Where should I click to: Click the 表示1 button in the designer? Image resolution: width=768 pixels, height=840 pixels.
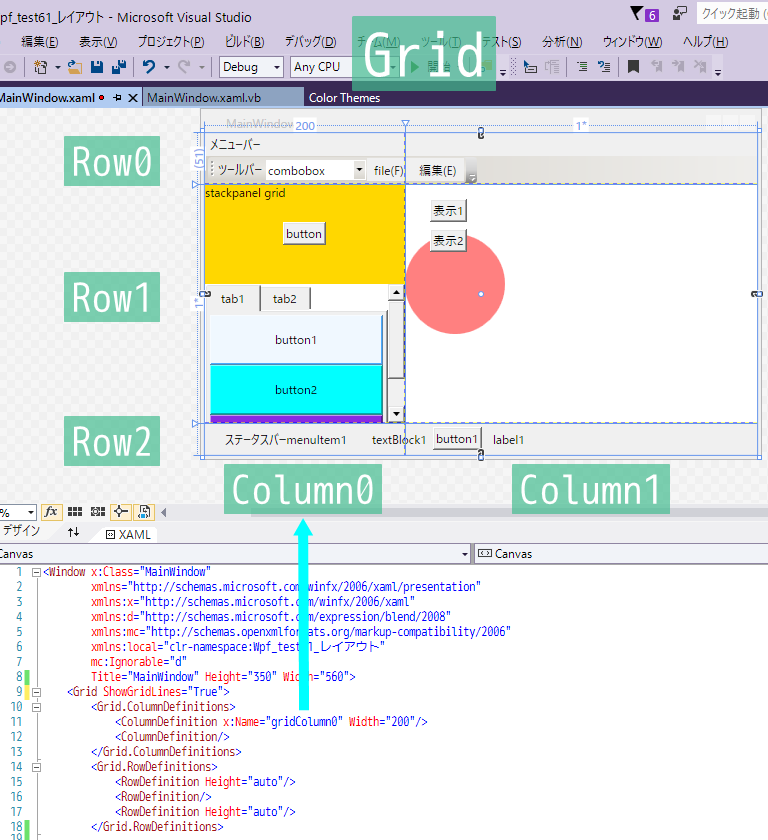click(448, 211)
